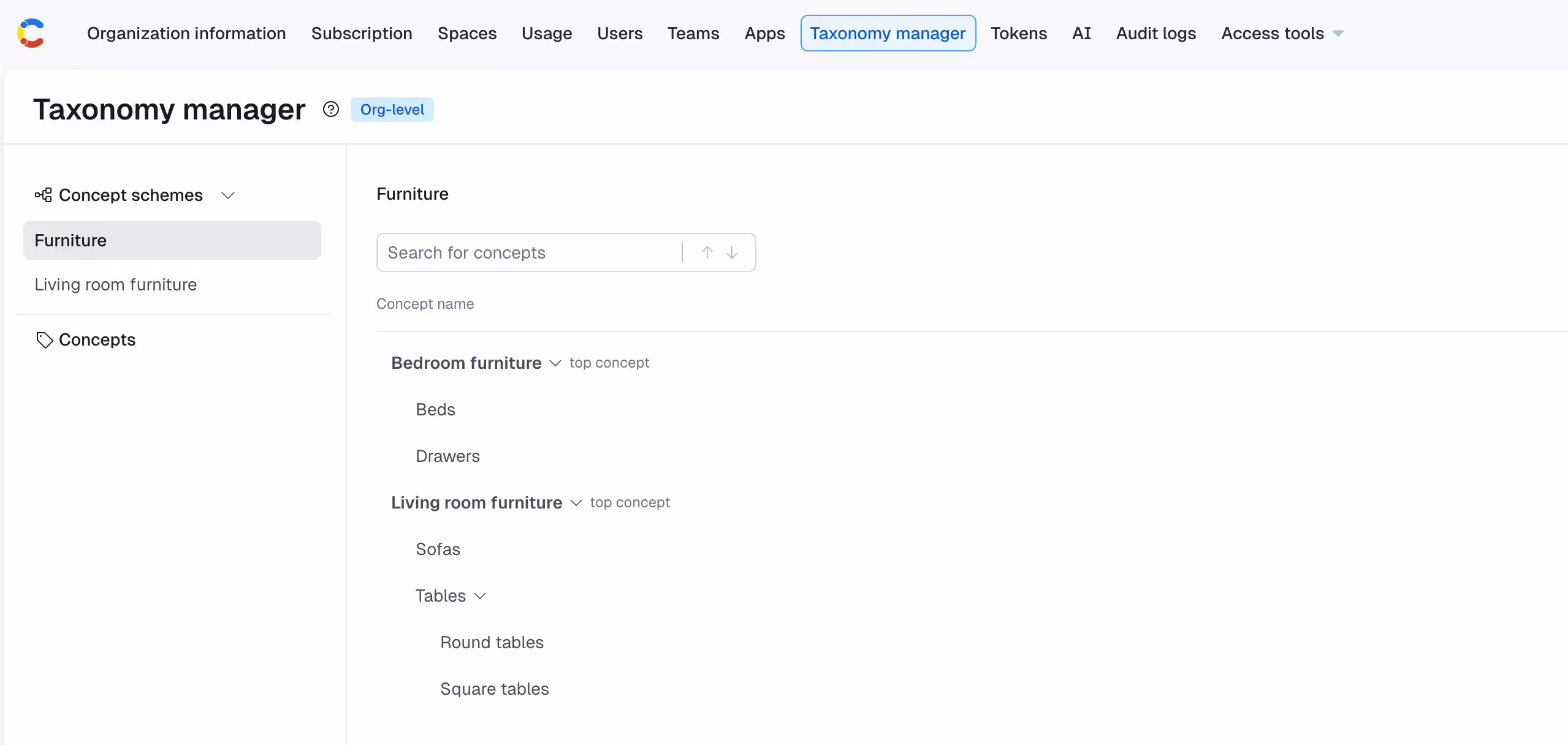This screenshot has height=745, width=1568.
Task: Collapse Living room furniture concept chevron
Action: point(576,503)
